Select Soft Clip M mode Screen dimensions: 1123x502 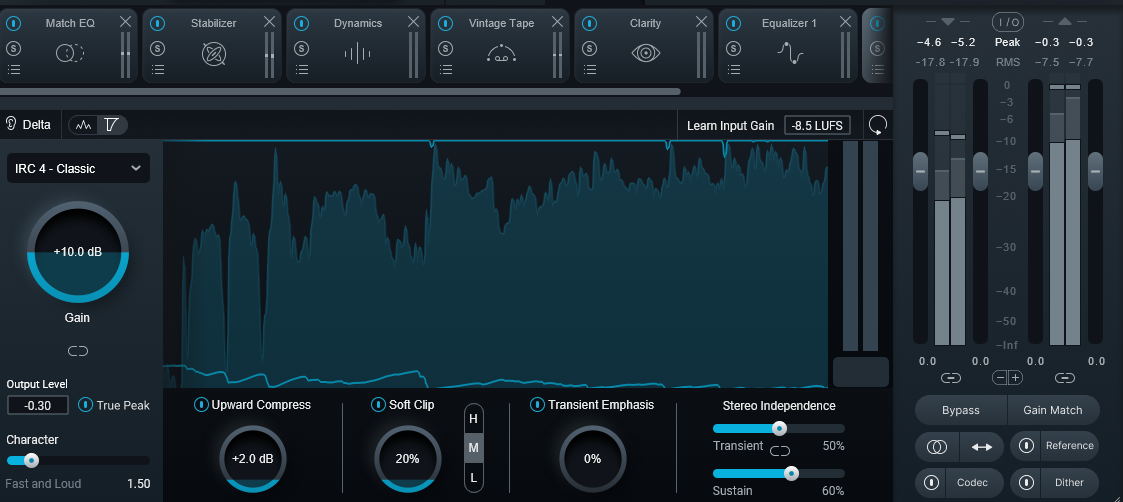tap(473, 448)
